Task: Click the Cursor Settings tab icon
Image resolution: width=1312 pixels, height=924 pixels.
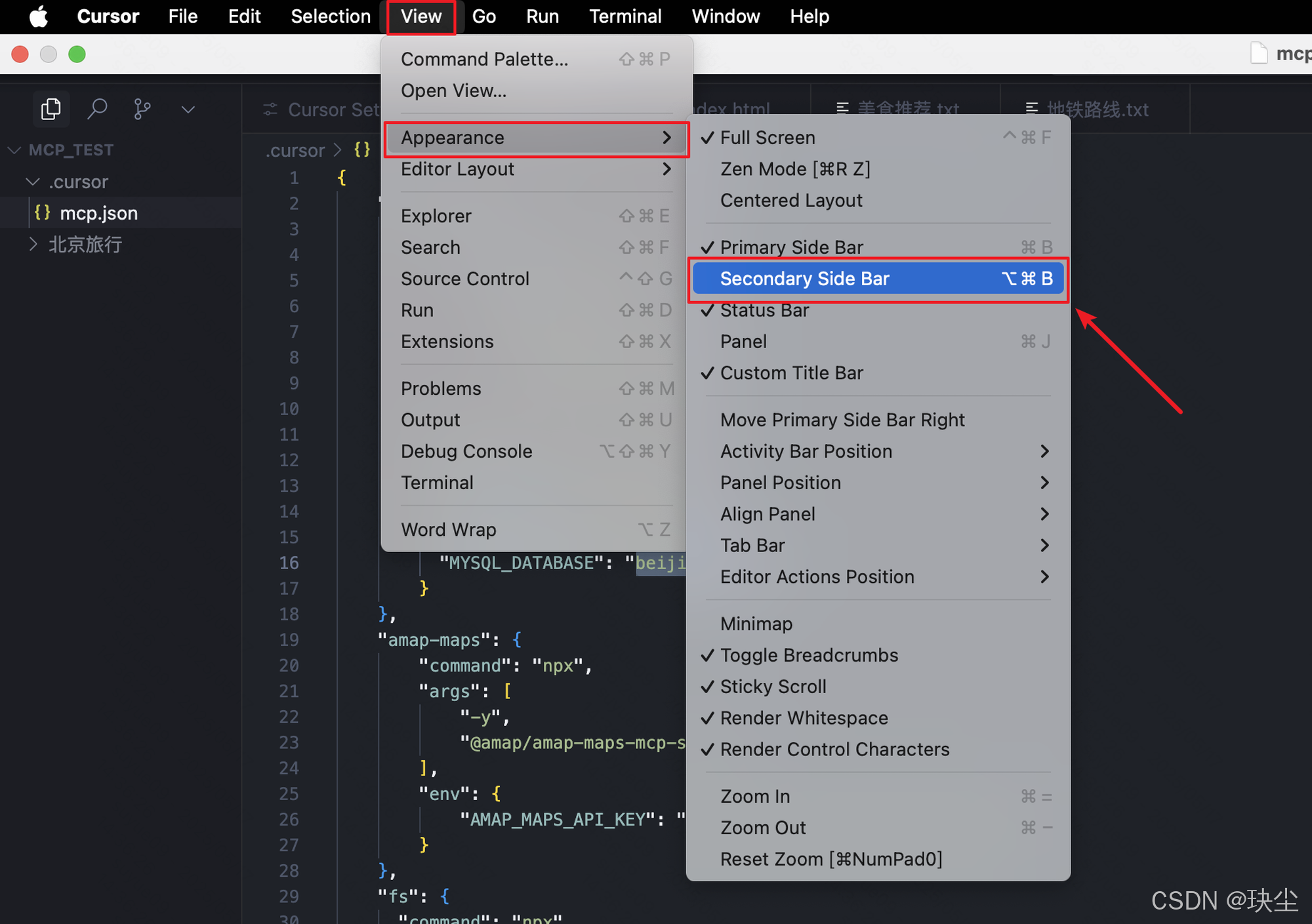Action: [270, 110]
